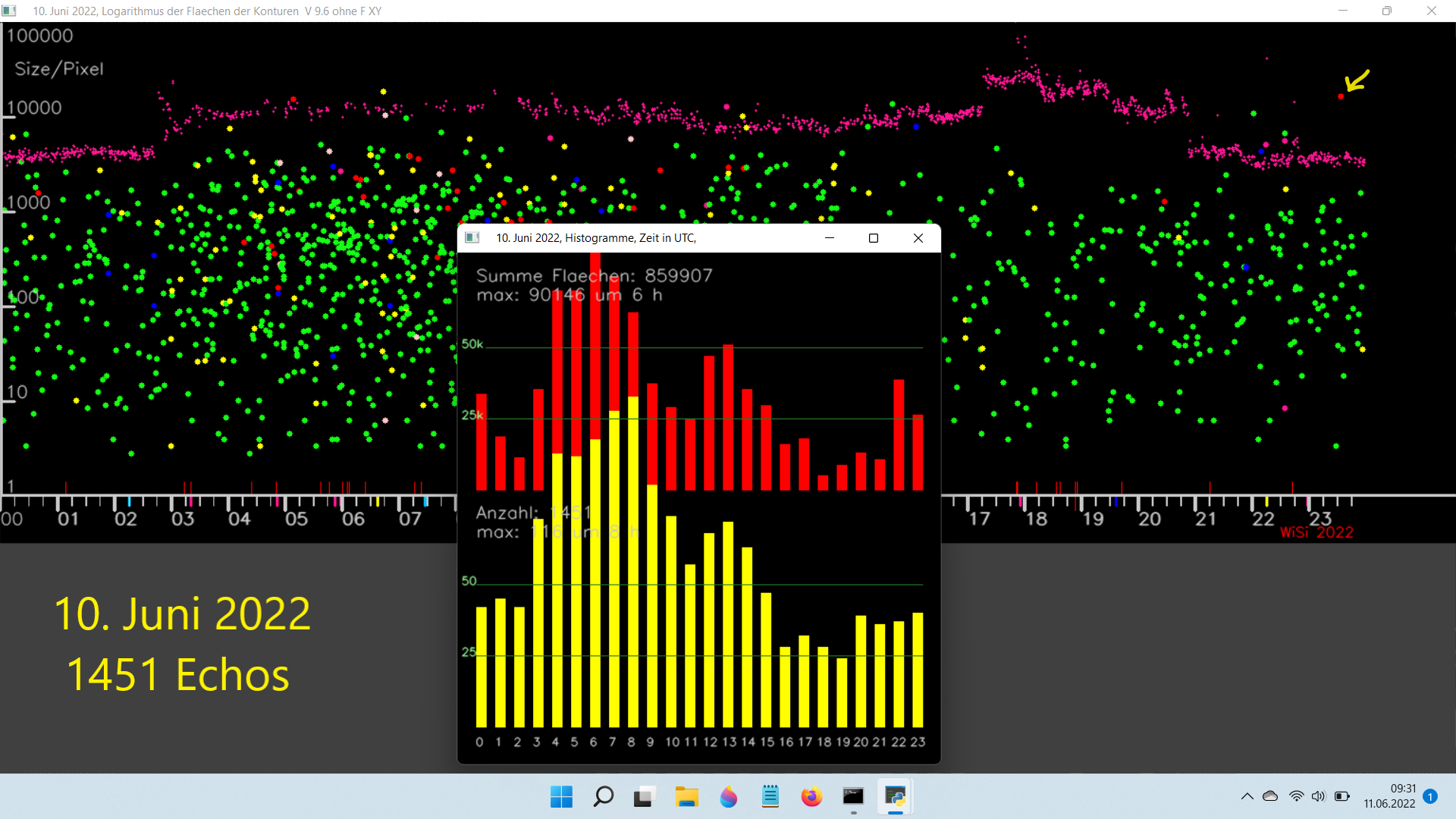
Task: Maximize the Histogramme window
Action: (x=874, y=238)
